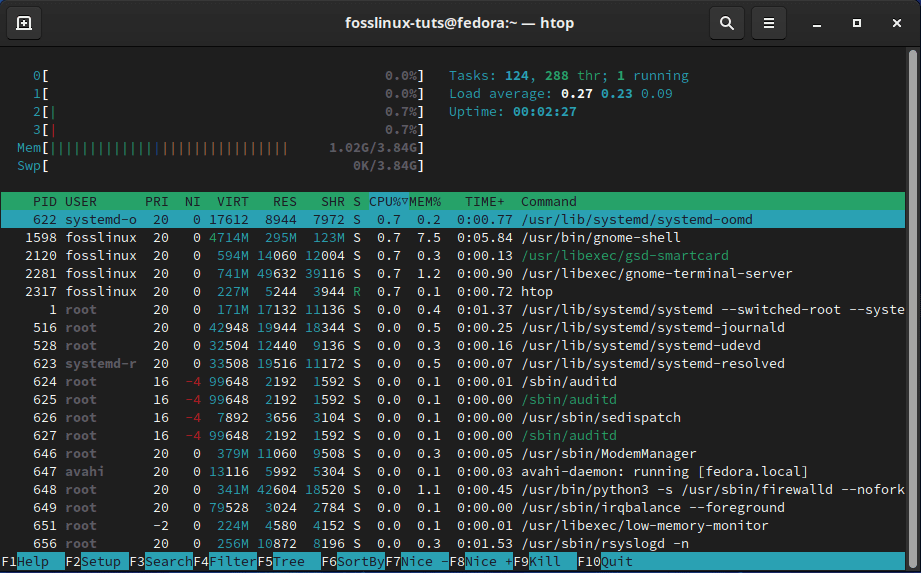Select PID 1 systemd --switched-root row
921x573 pixels.
coord(453,310)
